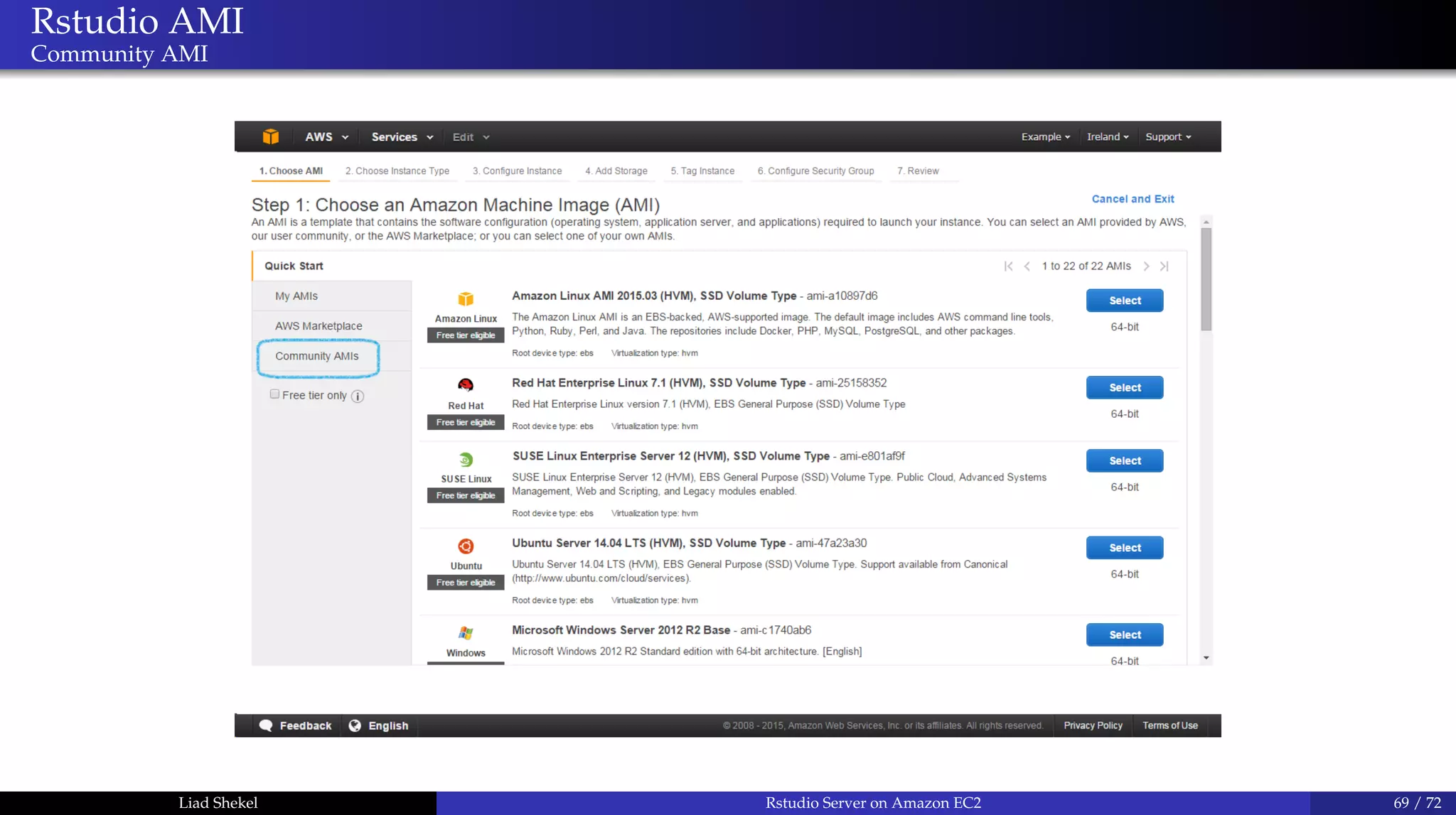Screen dimensions: 1456x815
Task: Open the Services dropdown menu
Action: pos(402,137)
